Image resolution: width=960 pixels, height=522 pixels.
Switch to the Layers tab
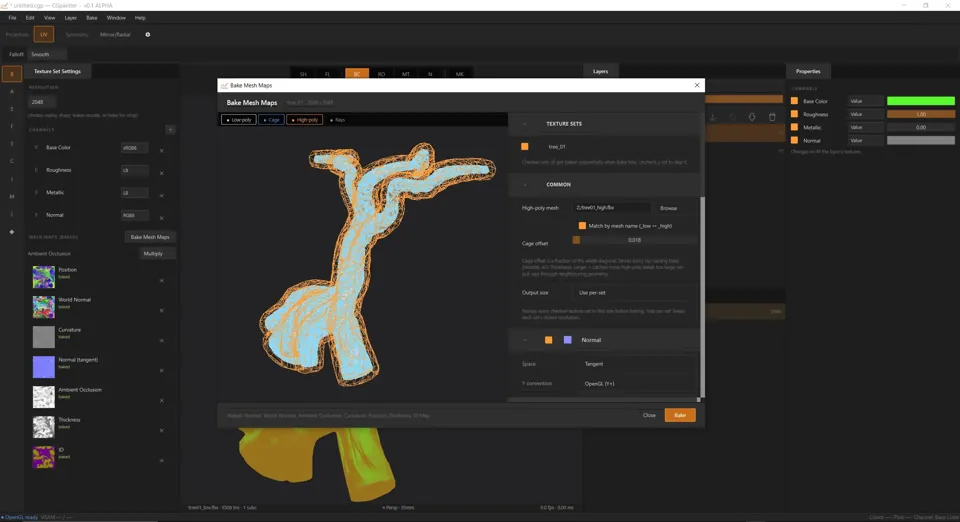click(600, 71)
